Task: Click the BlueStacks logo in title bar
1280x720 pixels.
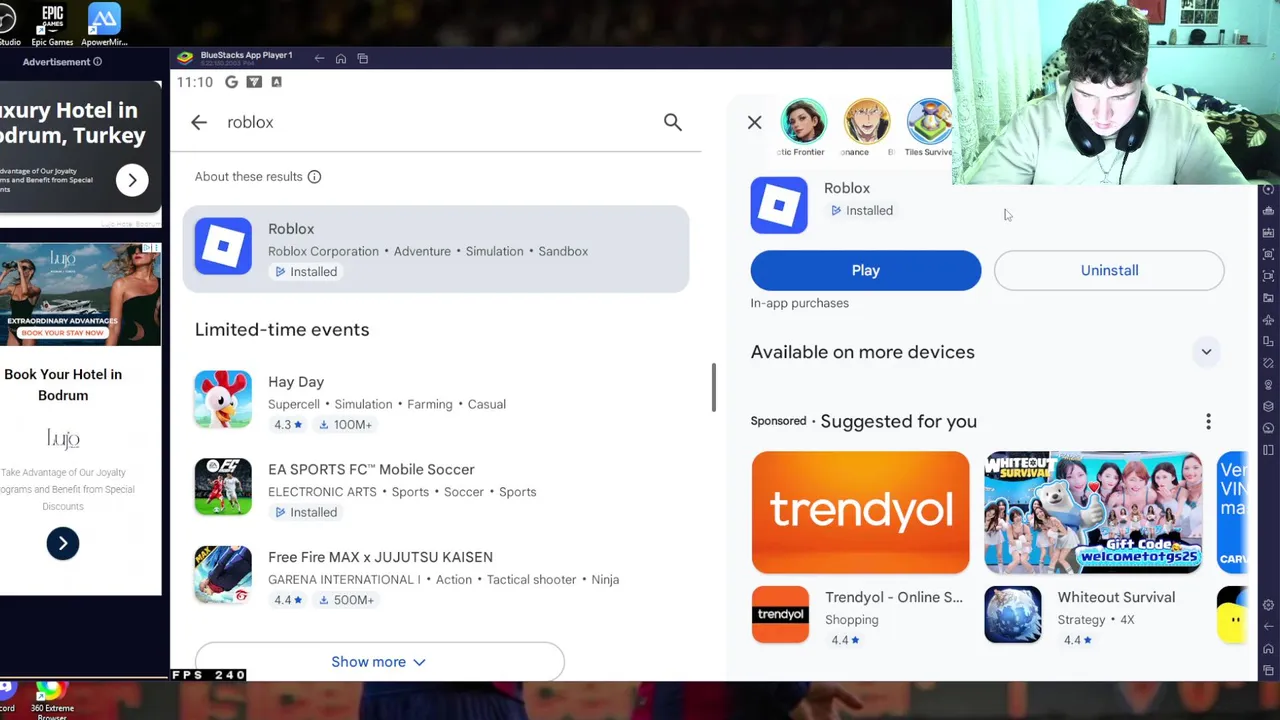Action: pos(185,58)
